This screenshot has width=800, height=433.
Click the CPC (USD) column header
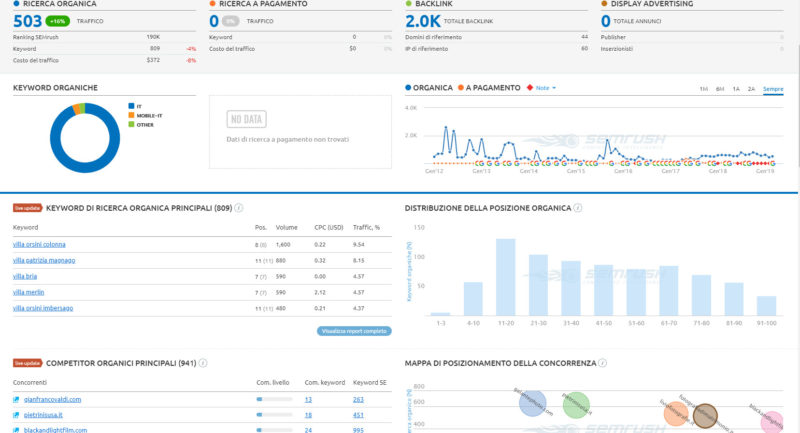point(329,227)
